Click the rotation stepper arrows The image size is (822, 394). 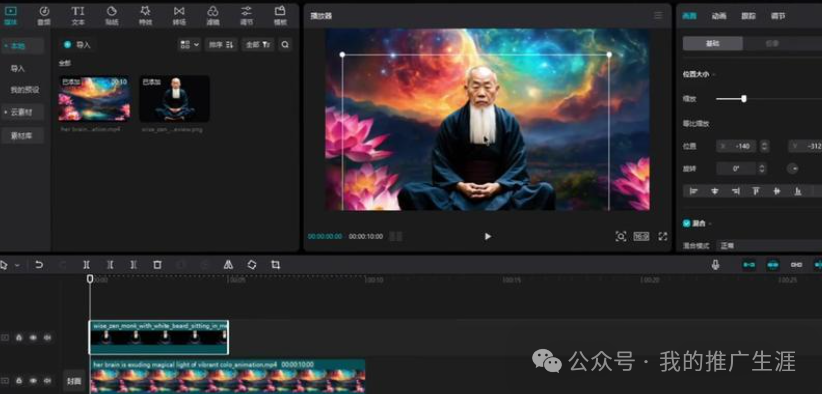762,169
